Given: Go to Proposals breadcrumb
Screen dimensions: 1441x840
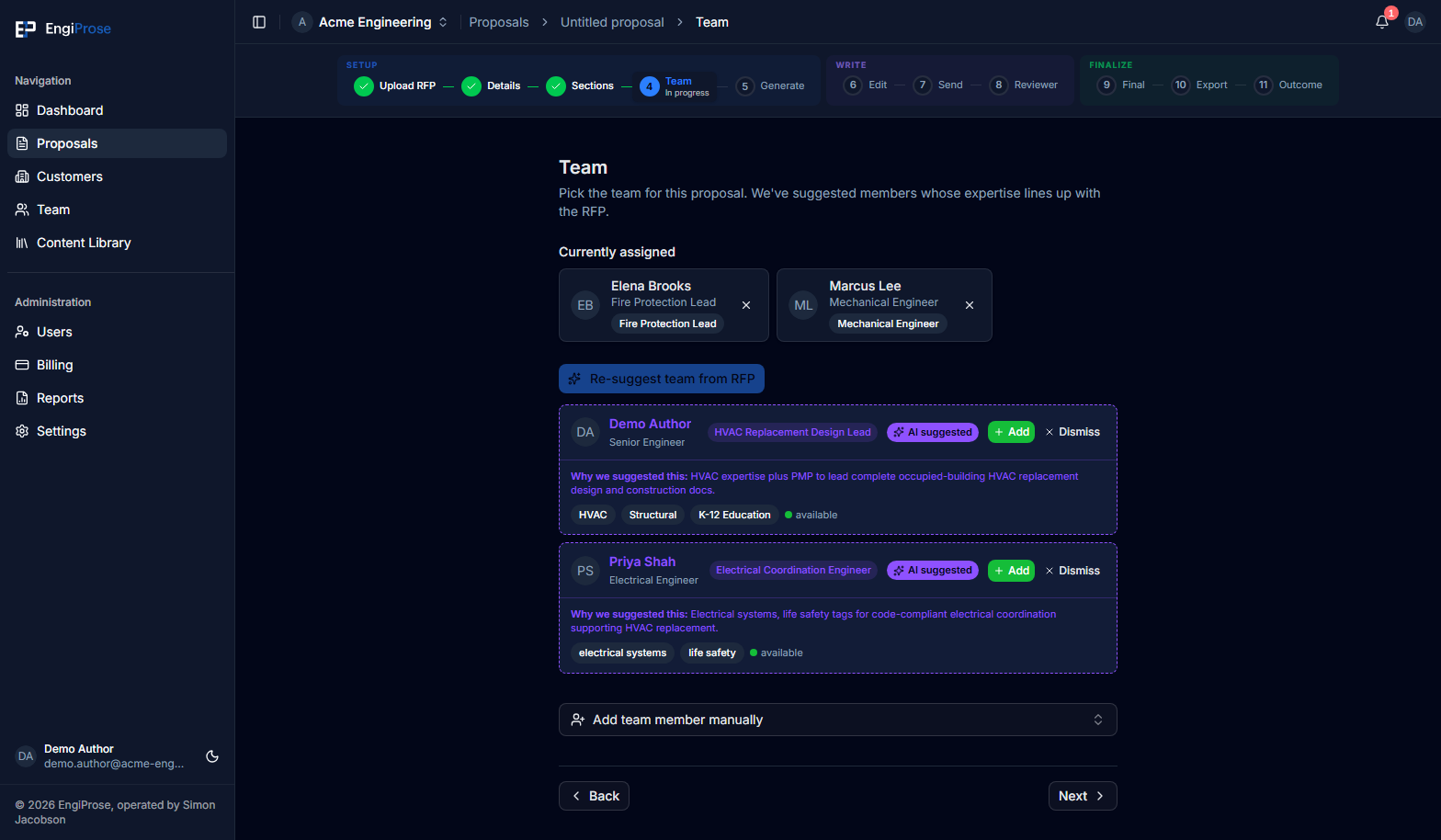Looking at the screenshot, I should (x=499, y=22).
